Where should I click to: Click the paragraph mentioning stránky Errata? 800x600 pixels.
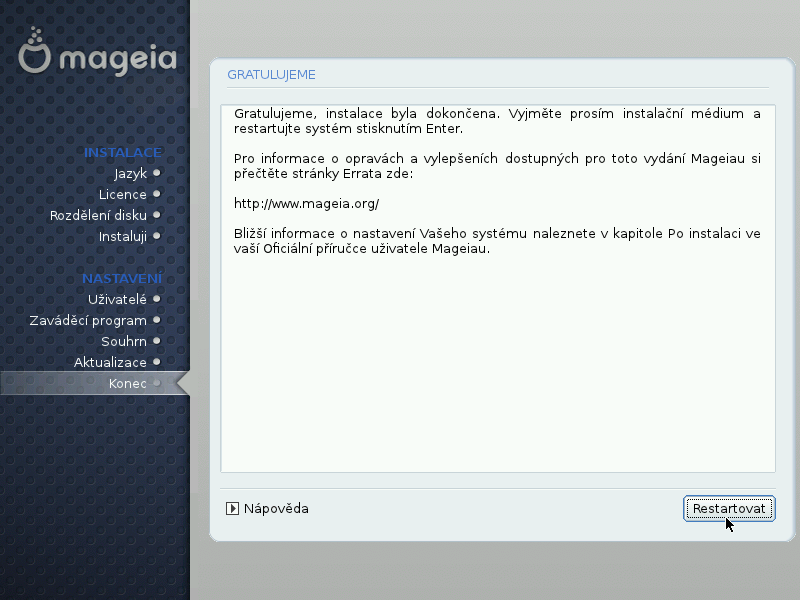(x=497, y=166)
